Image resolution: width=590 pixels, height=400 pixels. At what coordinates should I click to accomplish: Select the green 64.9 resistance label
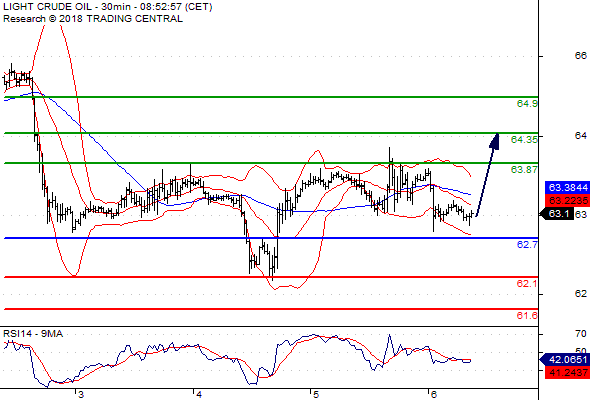click(x=527, y=103)
